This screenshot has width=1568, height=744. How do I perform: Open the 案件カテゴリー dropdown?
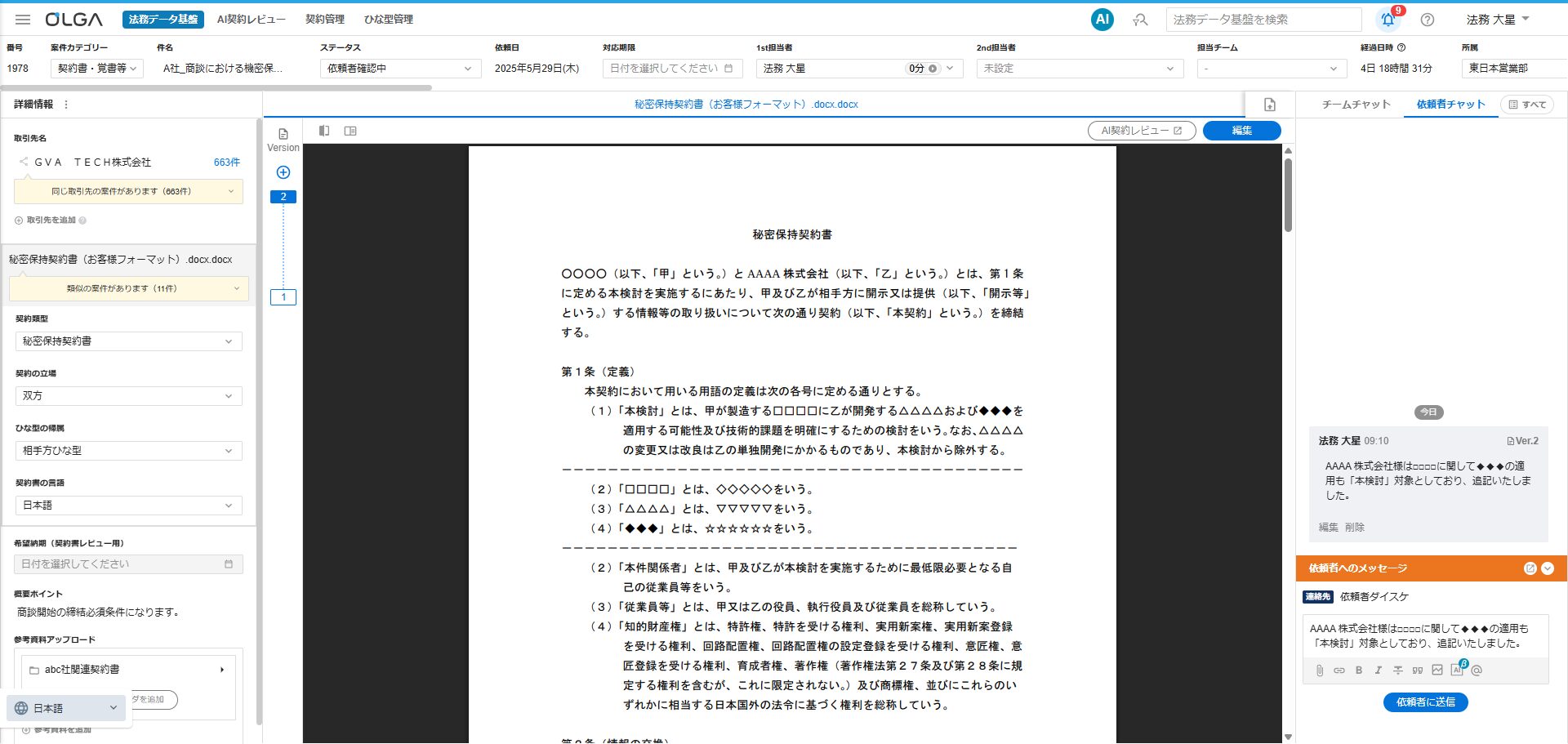(x=97, y=69)
